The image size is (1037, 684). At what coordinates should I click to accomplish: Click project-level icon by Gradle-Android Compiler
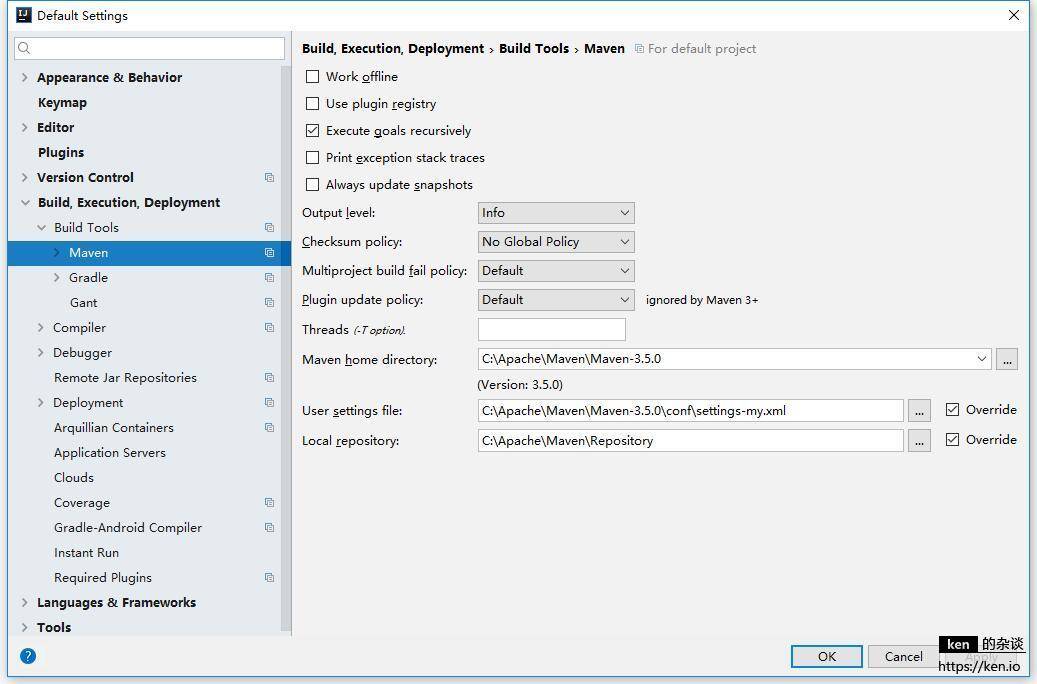tap(269, 528)
